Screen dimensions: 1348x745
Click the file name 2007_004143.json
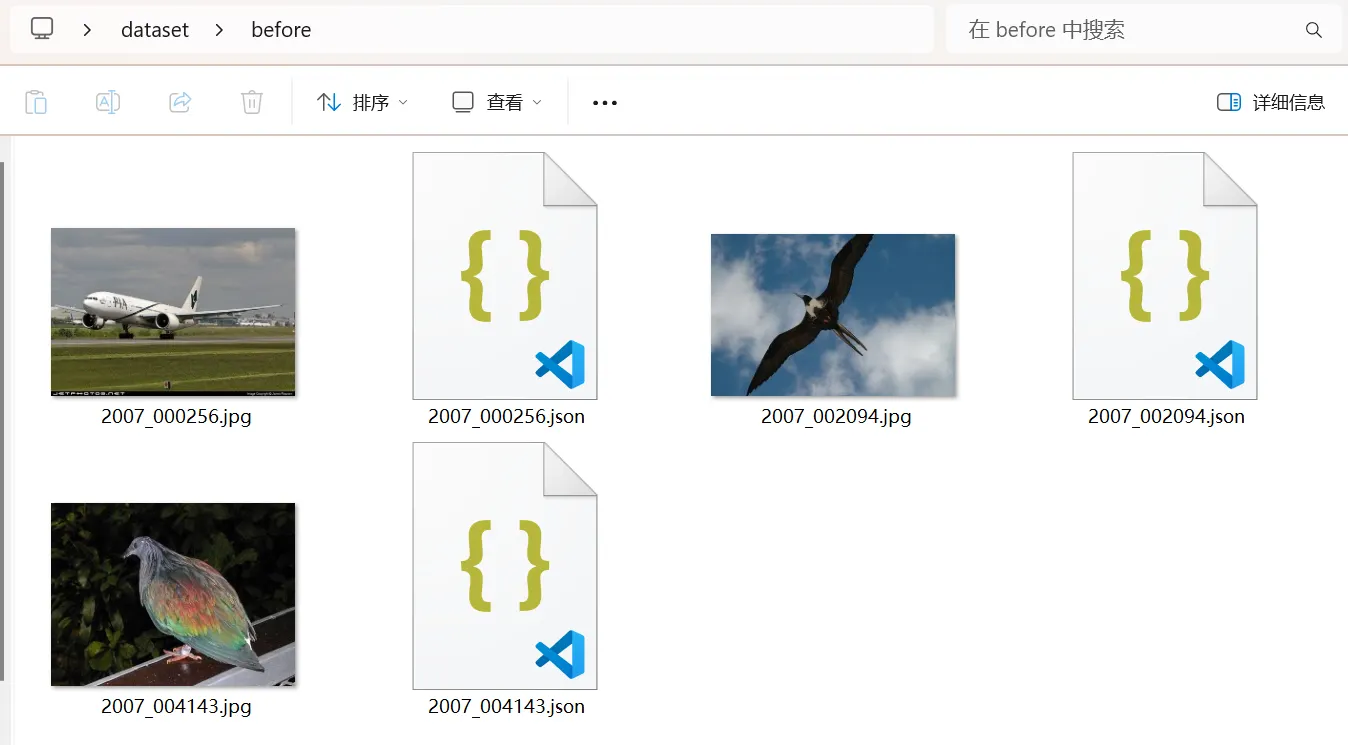coord(507,707)
